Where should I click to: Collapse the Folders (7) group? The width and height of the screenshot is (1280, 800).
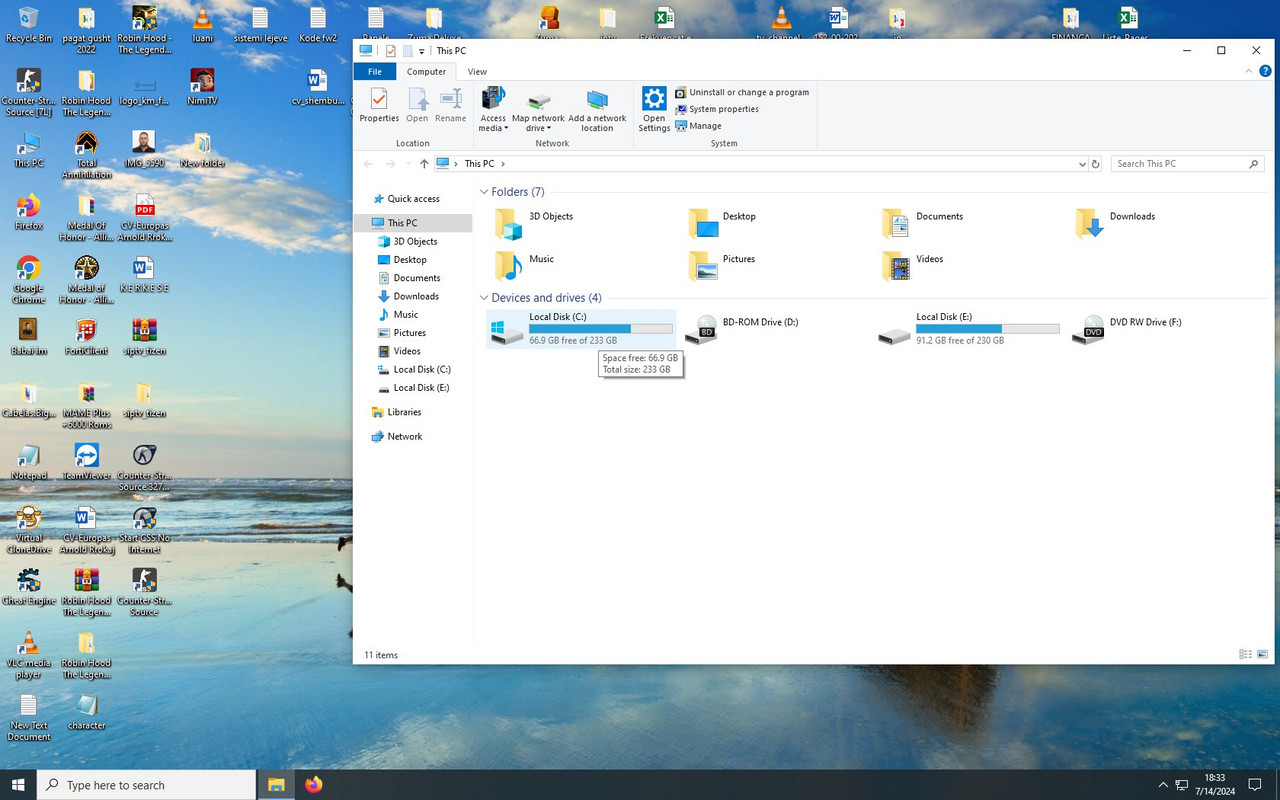484,192
